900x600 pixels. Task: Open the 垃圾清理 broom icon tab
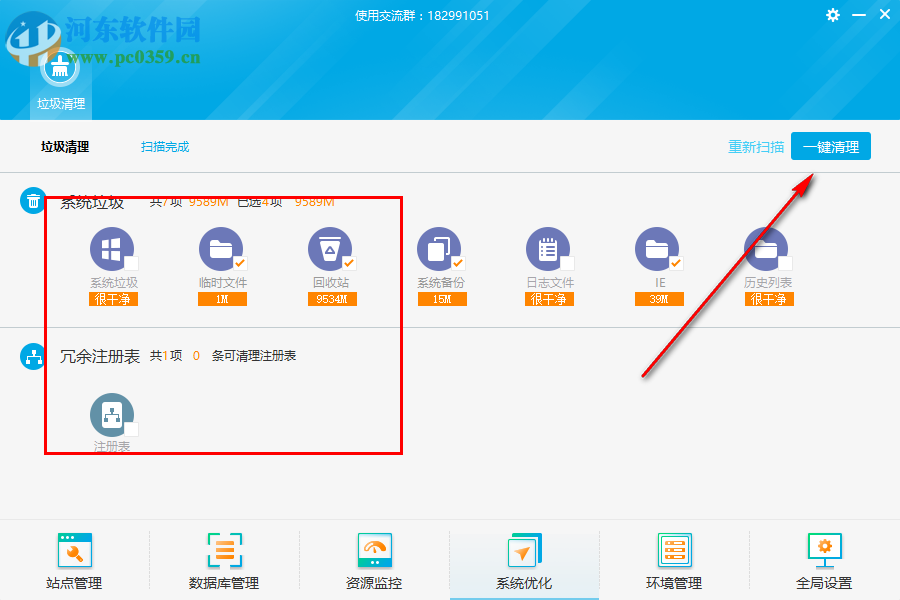tap(60, 82)
